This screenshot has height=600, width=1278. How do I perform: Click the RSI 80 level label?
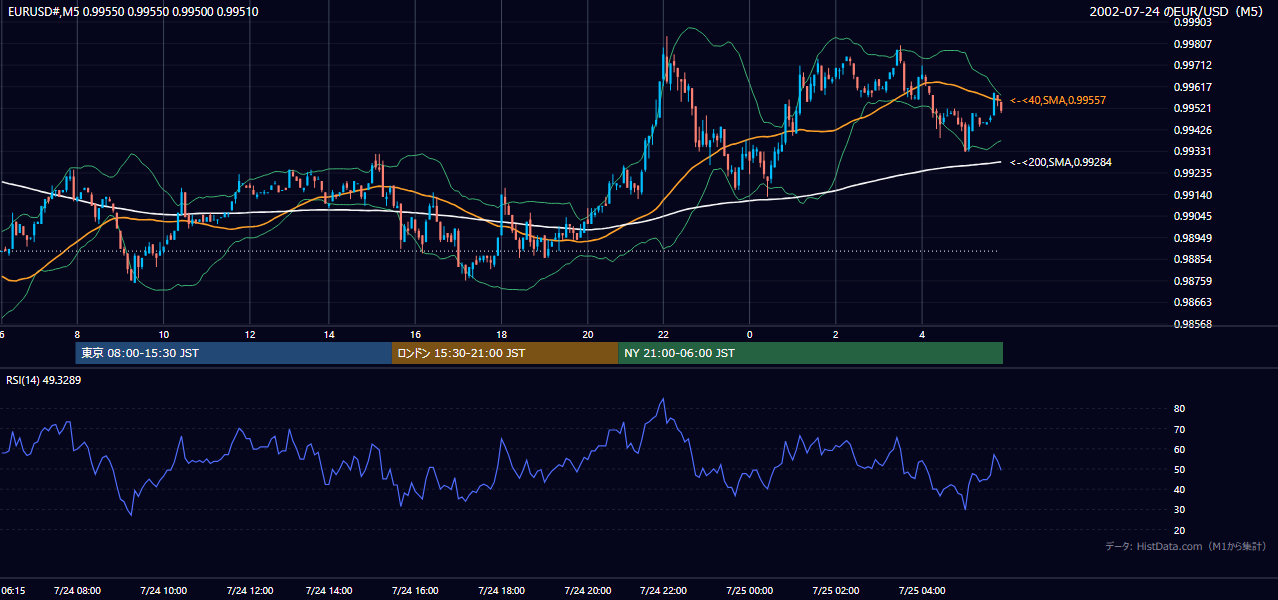point(1179,409)
